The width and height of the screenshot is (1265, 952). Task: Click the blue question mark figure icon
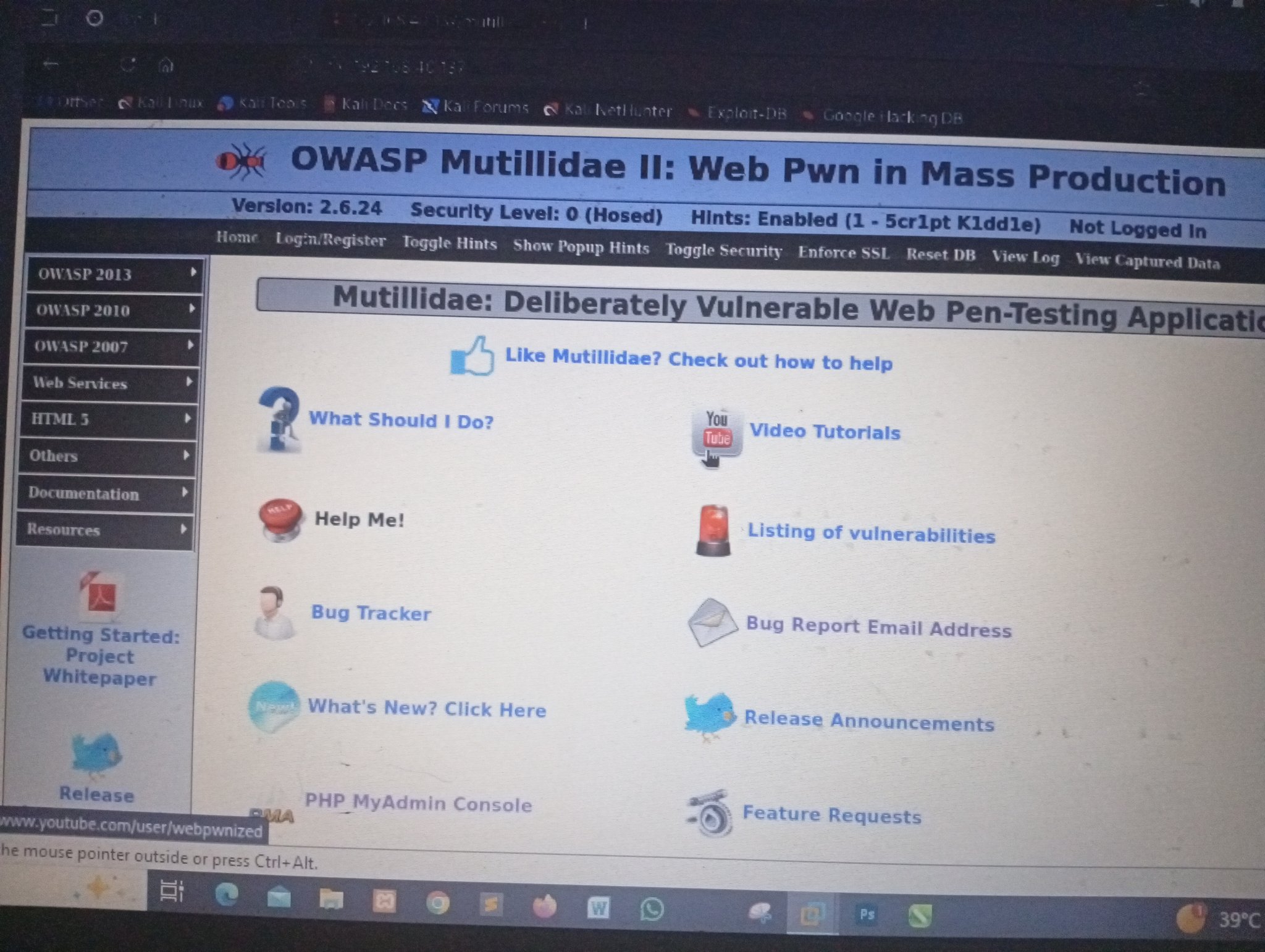pos(278,419)
